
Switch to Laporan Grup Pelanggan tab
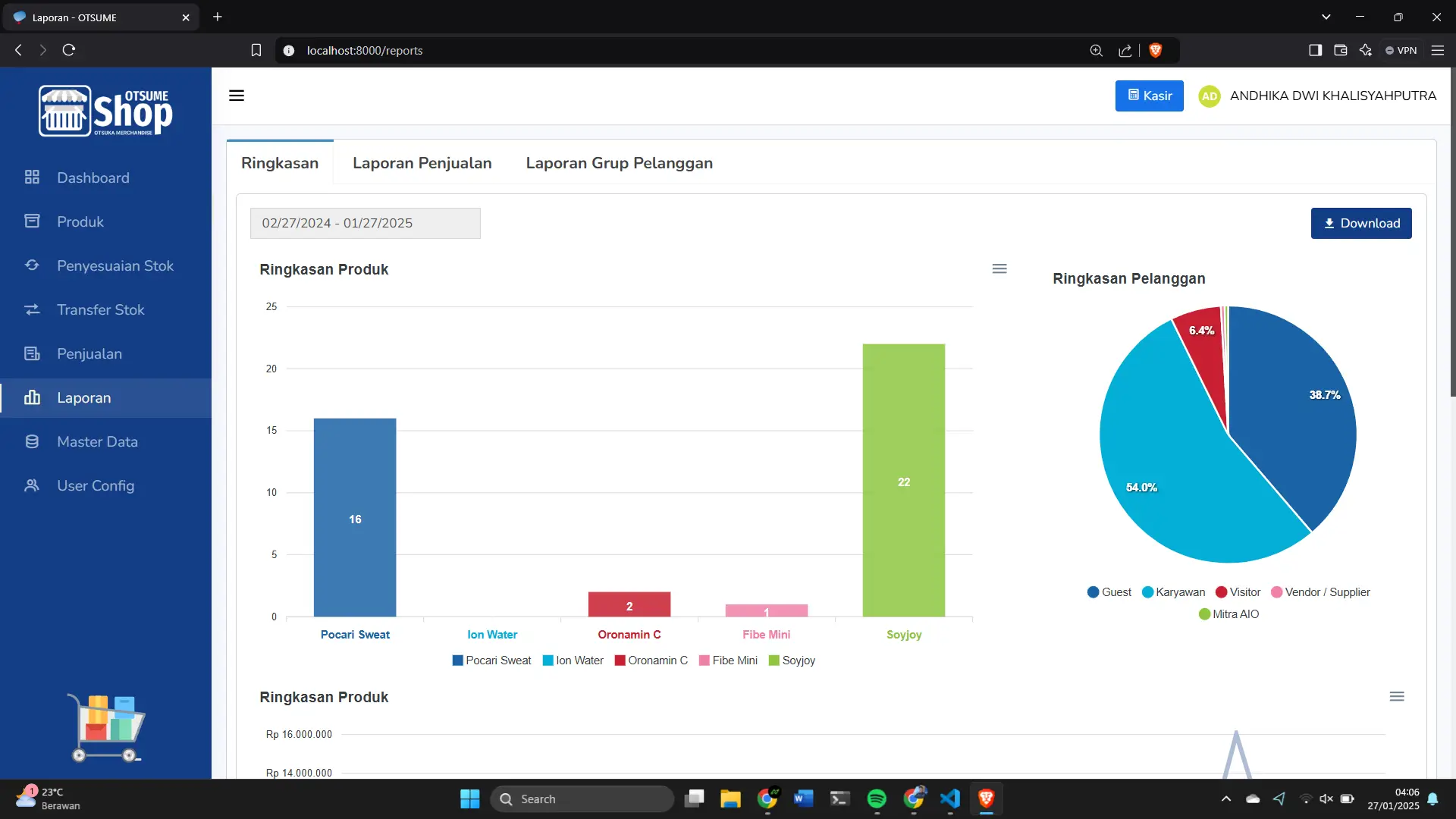click(619, 163)
